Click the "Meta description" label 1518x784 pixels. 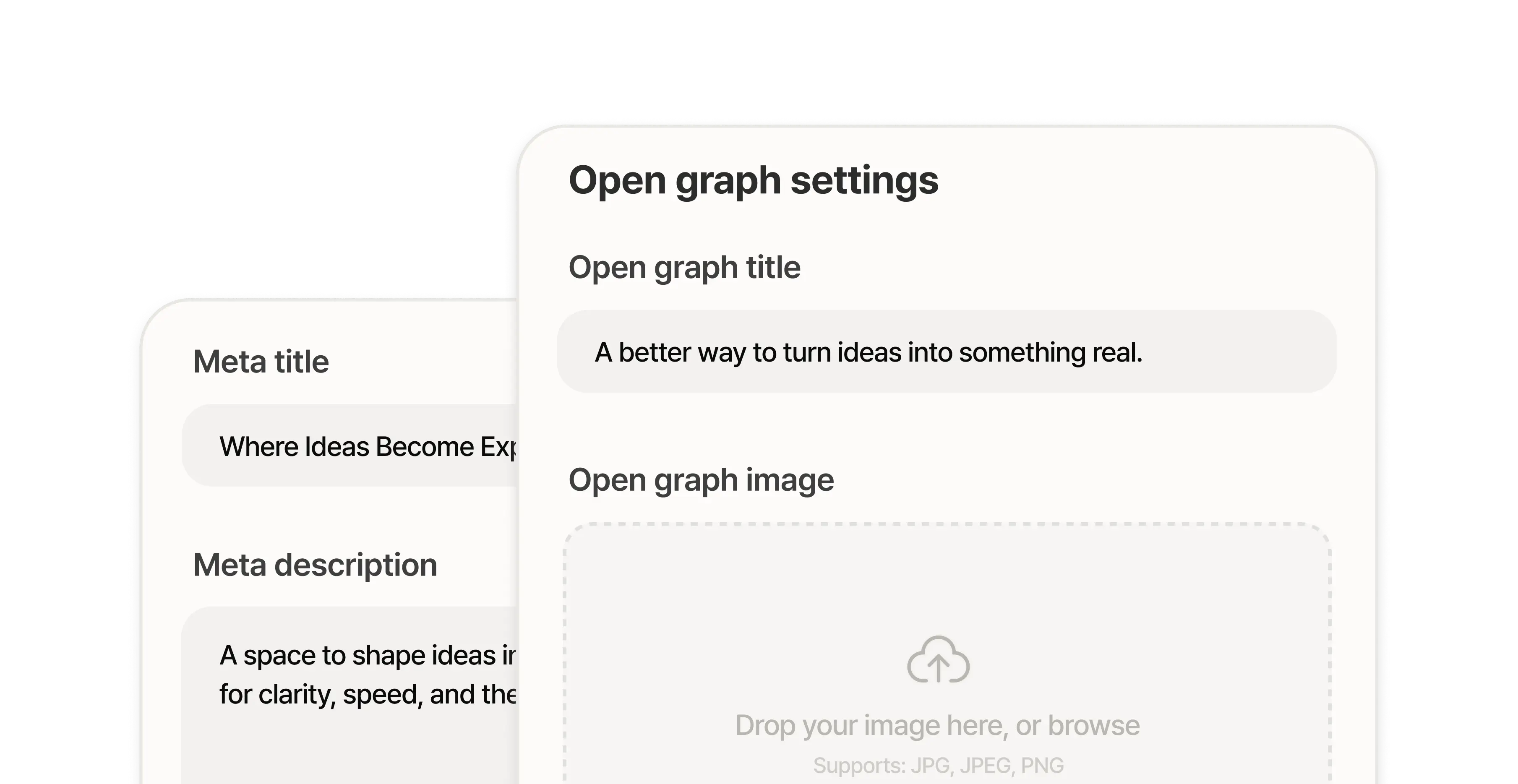click(x=315, y=565)
